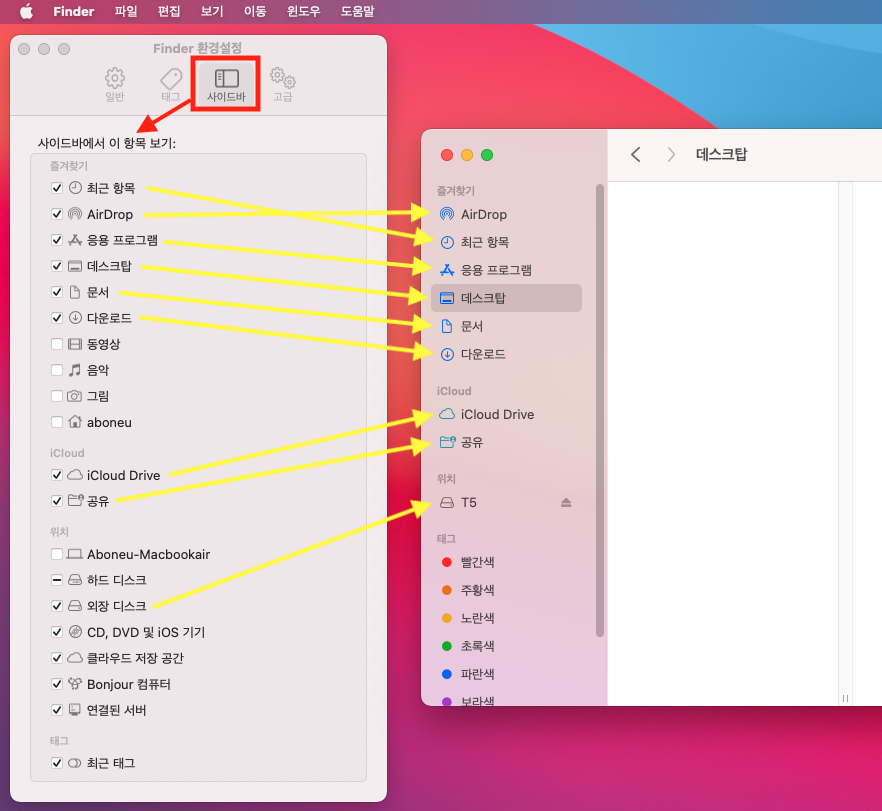Uncheck the 최근 항목 checkbox

coord(57,188)
